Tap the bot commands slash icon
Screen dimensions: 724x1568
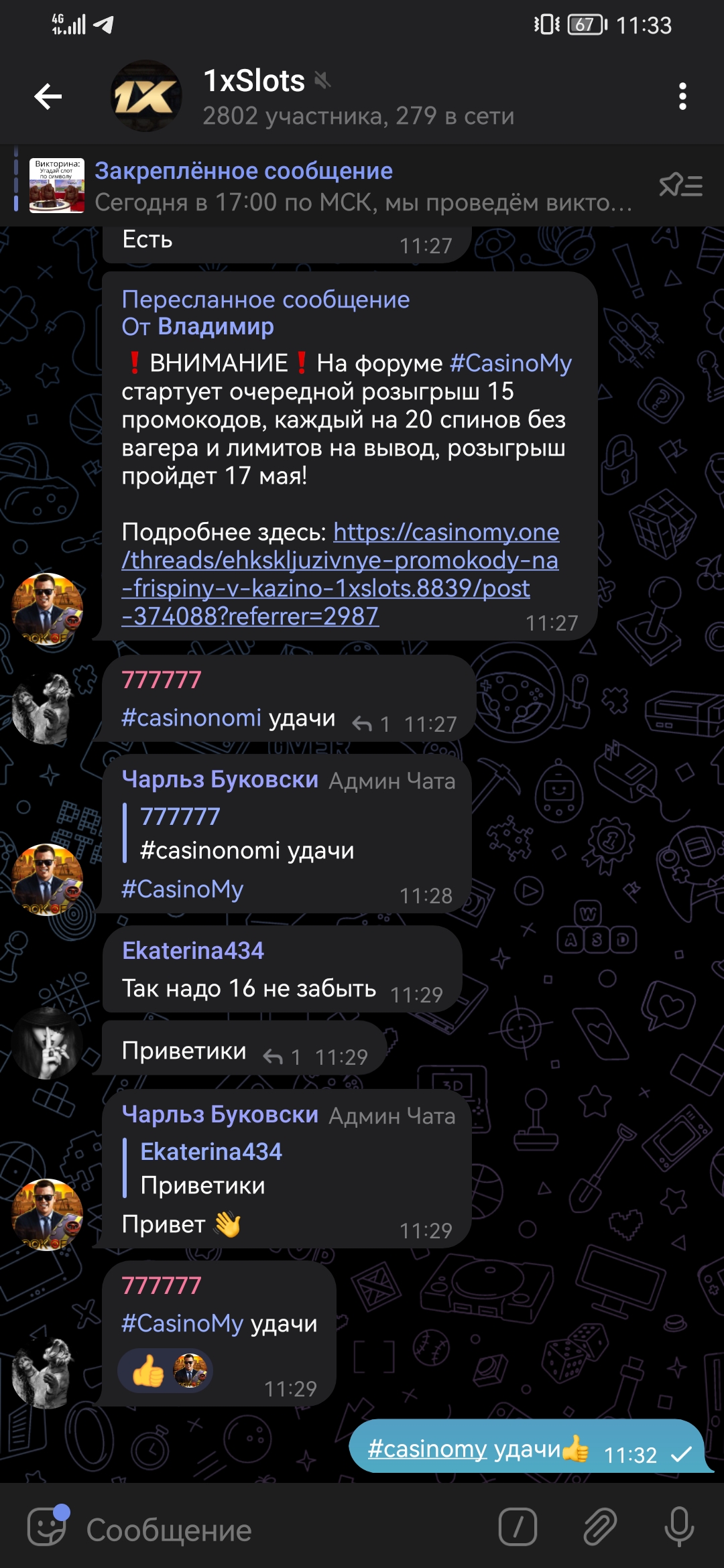[518, 1526]
